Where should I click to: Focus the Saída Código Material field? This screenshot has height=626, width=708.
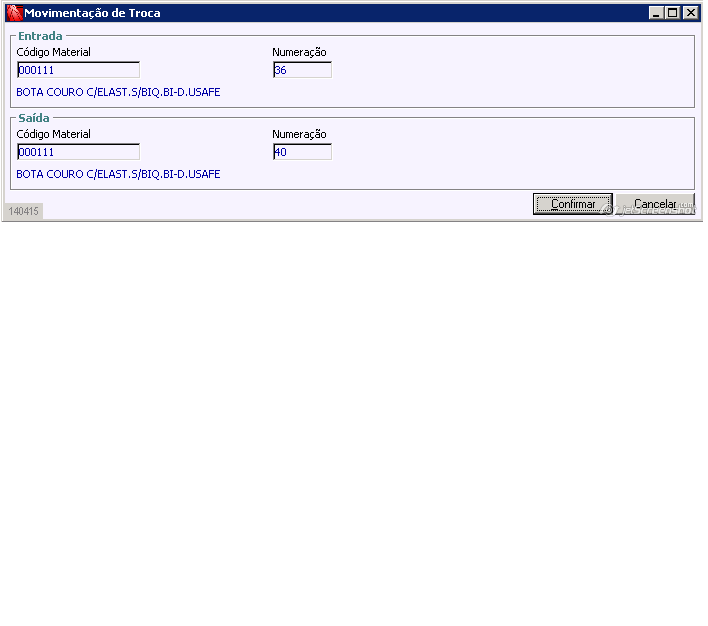tap(78, 152)
